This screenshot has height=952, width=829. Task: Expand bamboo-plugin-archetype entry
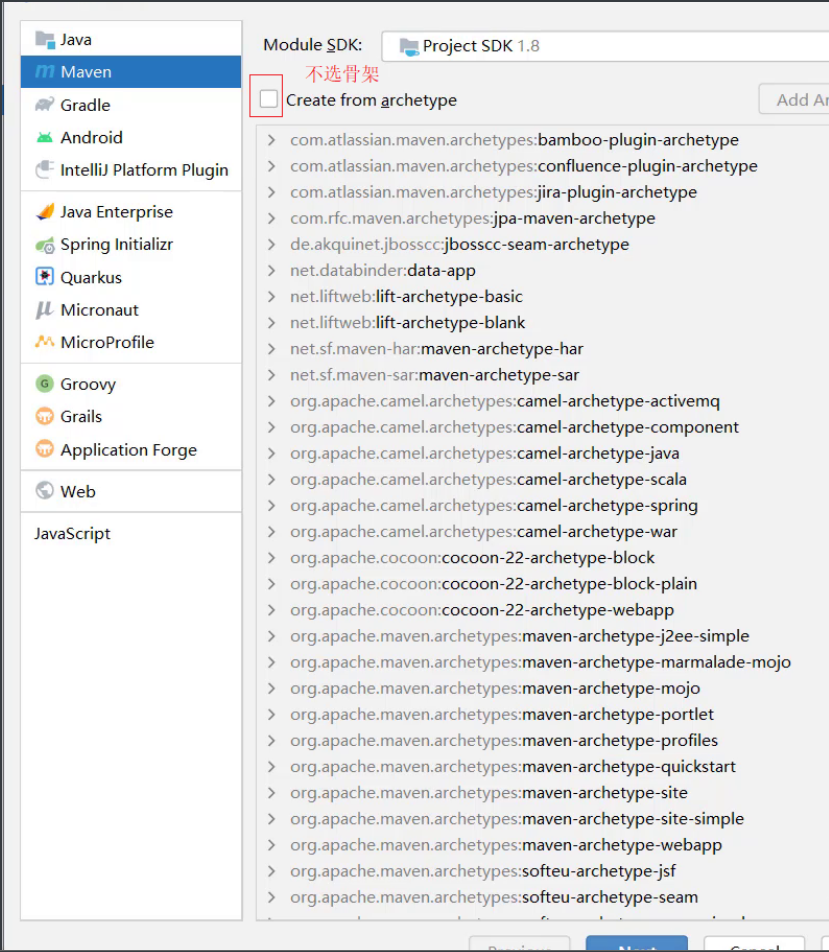tap(271, 140)
